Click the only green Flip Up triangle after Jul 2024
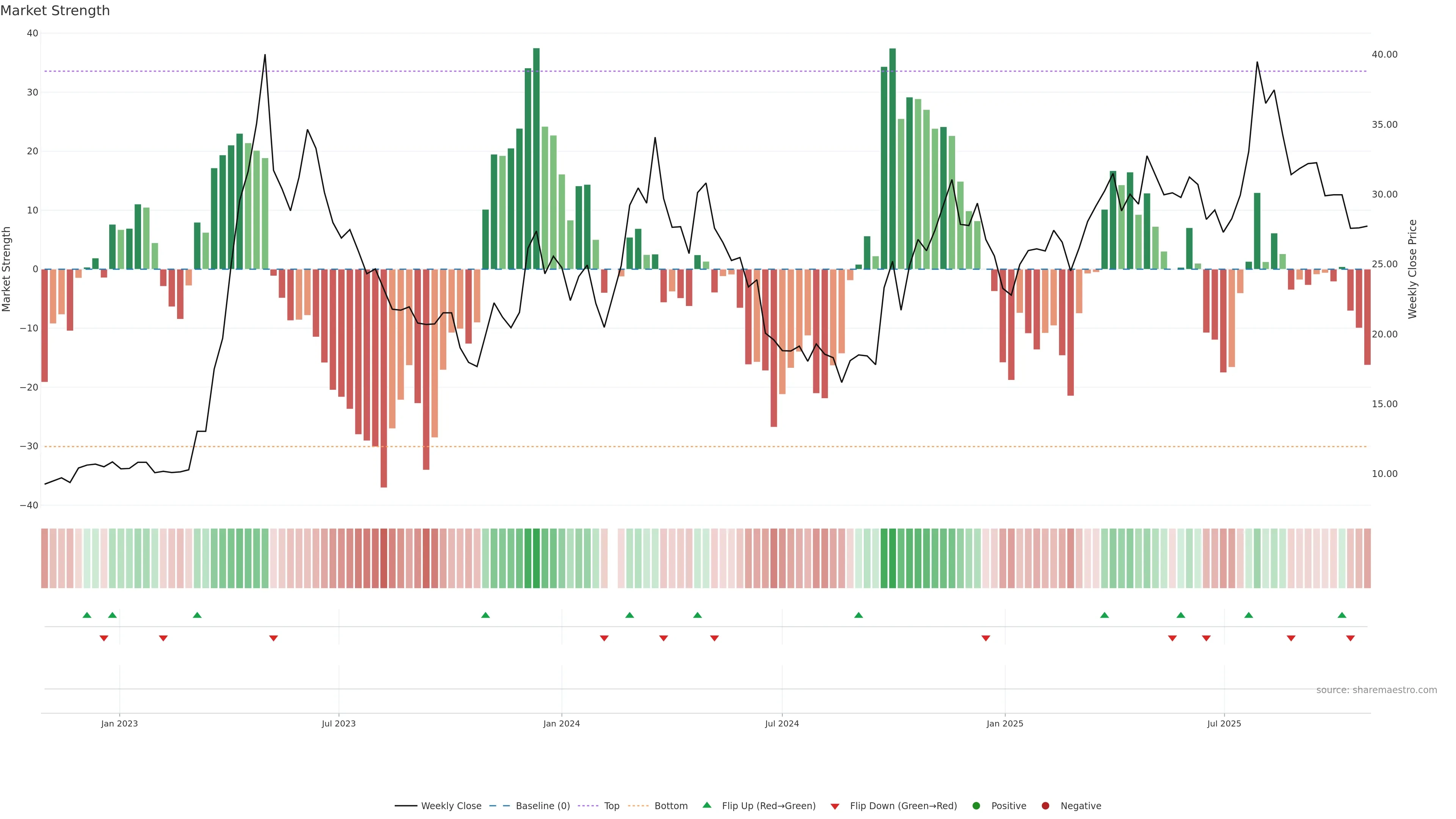1456x819 pixels. (x=858, y=615)
